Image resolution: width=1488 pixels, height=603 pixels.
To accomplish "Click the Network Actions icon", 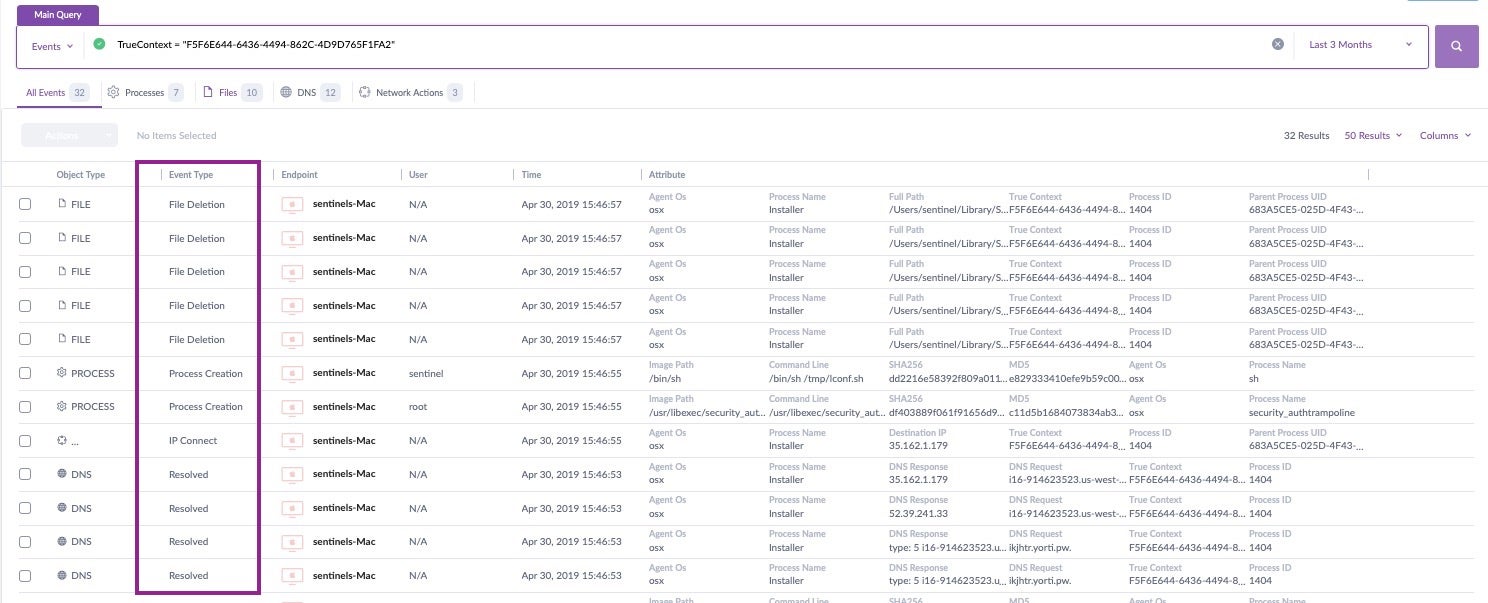I will (365, 92).
